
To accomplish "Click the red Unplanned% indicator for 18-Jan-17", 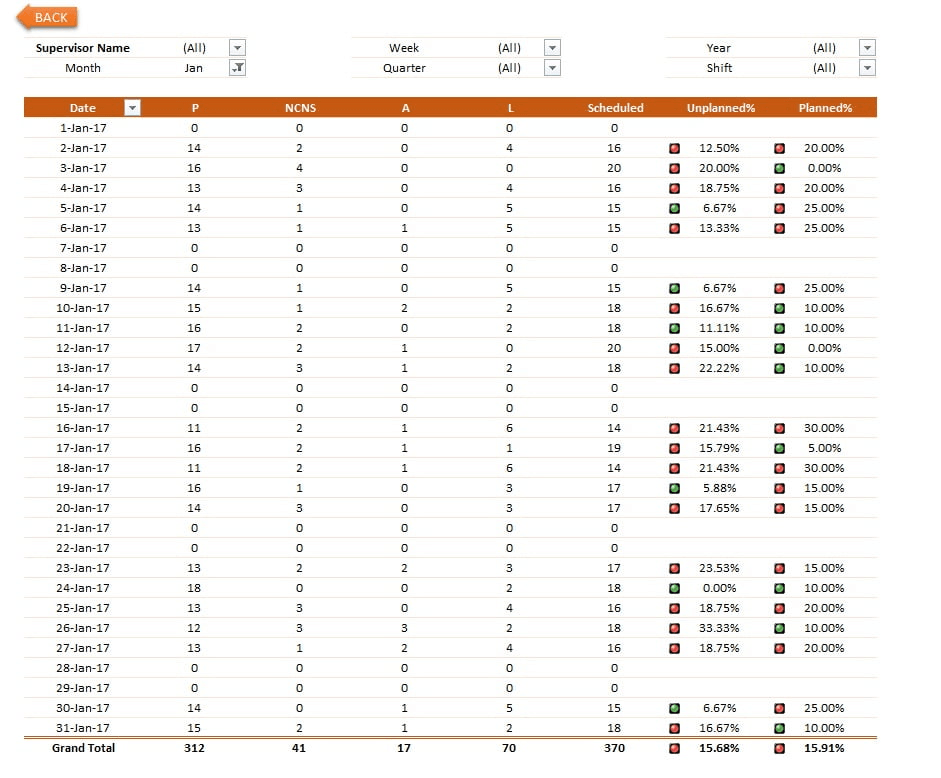I will click(675, 468).
